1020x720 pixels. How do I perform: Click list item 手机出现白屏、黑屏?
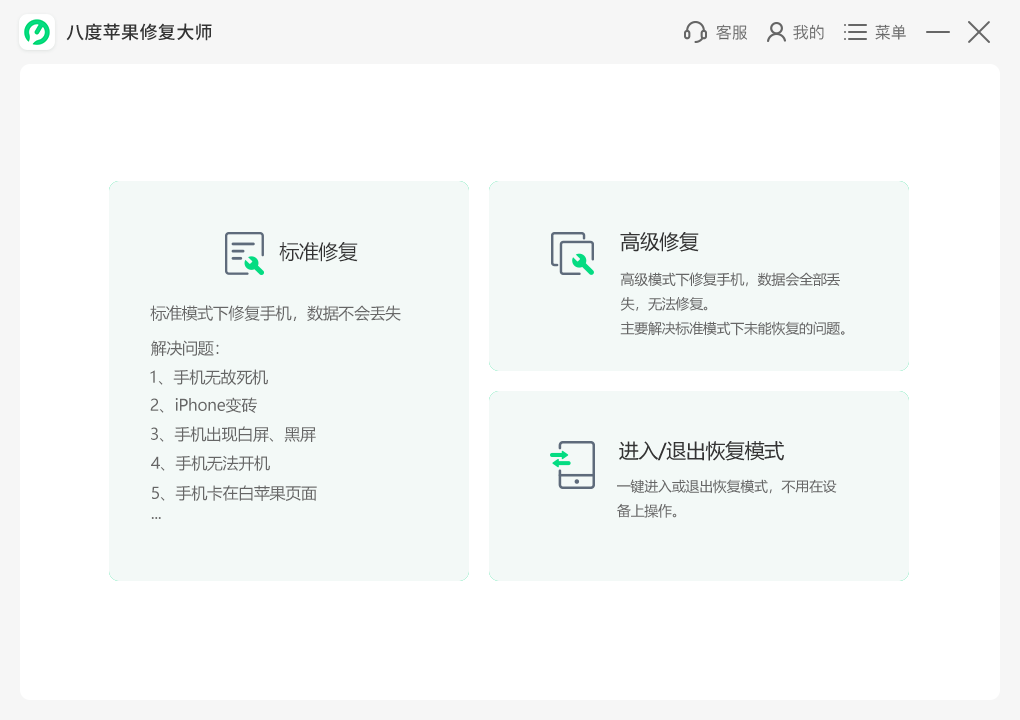pos(245,434)
